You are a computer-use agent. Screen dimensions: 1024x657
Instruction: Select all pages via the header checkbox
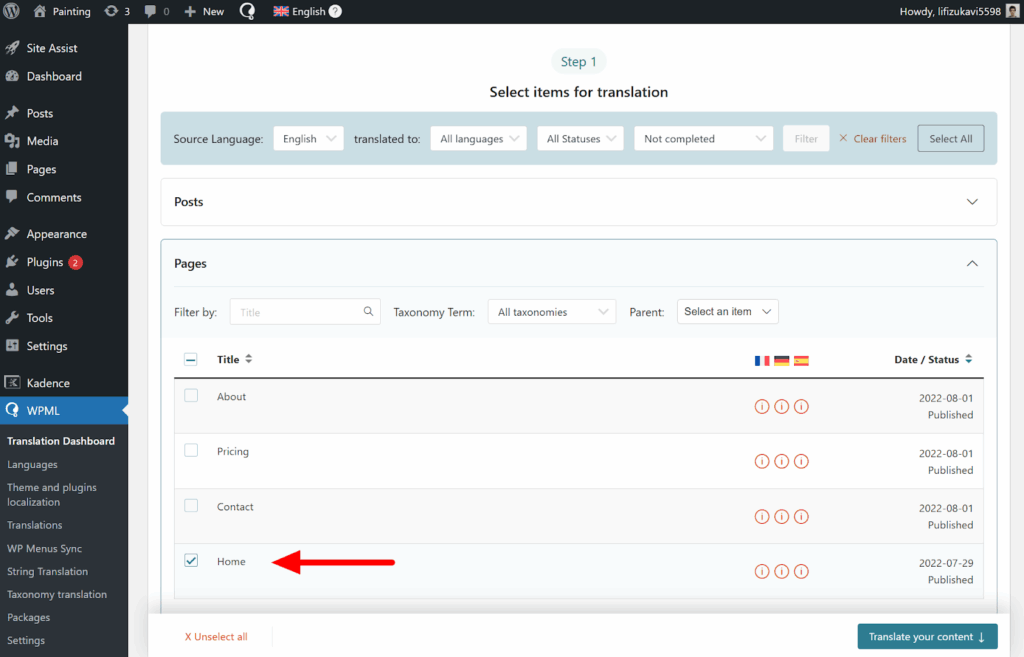click(x=191, y=358)
